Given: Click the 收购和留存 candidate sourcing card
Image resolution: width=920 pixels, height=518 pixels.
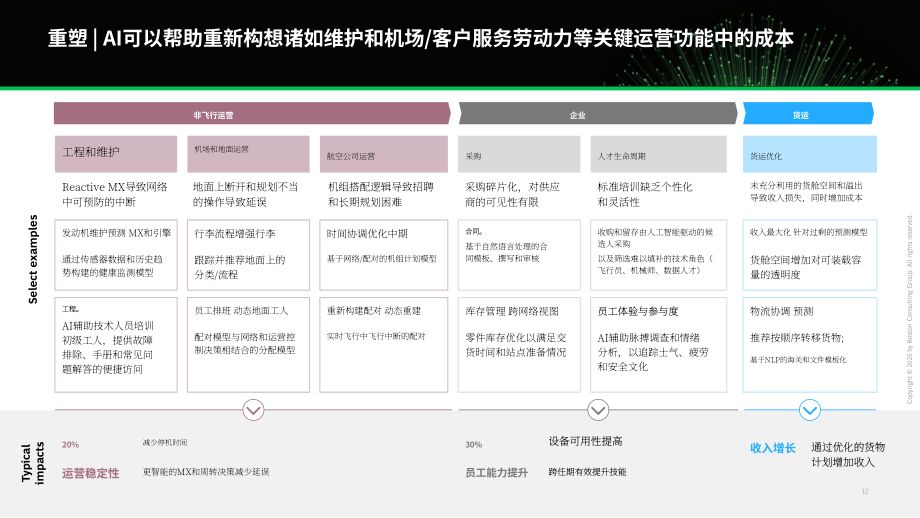Looking at the screenshot, I should coord(658,255).
